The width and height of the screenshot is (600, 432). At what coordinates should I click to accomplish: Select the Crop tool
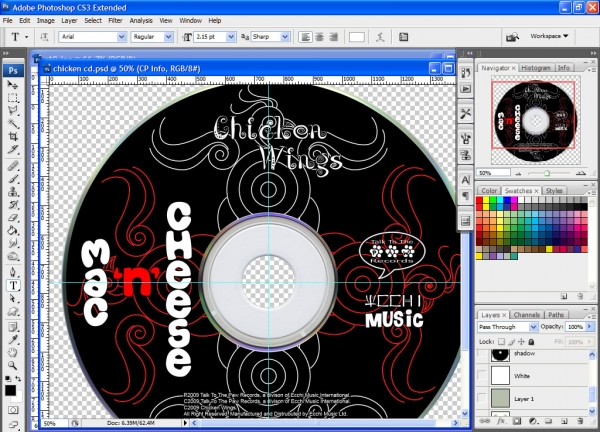pos(13,136)
